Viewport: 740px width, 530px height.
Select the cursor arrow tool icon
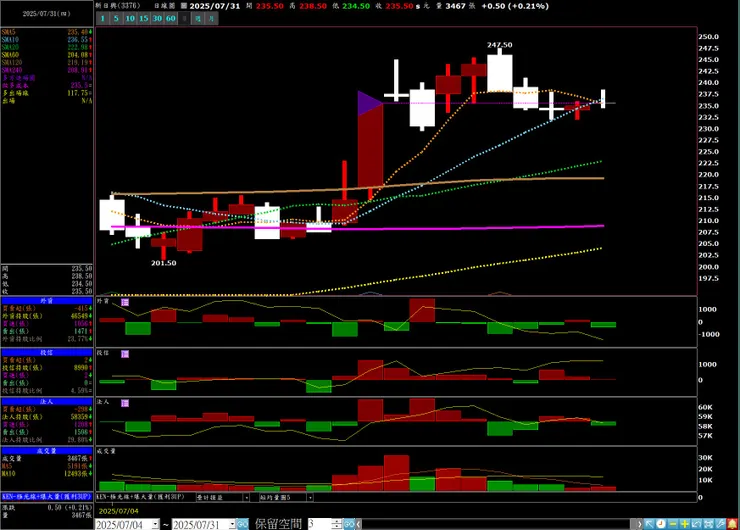[649, 524]
